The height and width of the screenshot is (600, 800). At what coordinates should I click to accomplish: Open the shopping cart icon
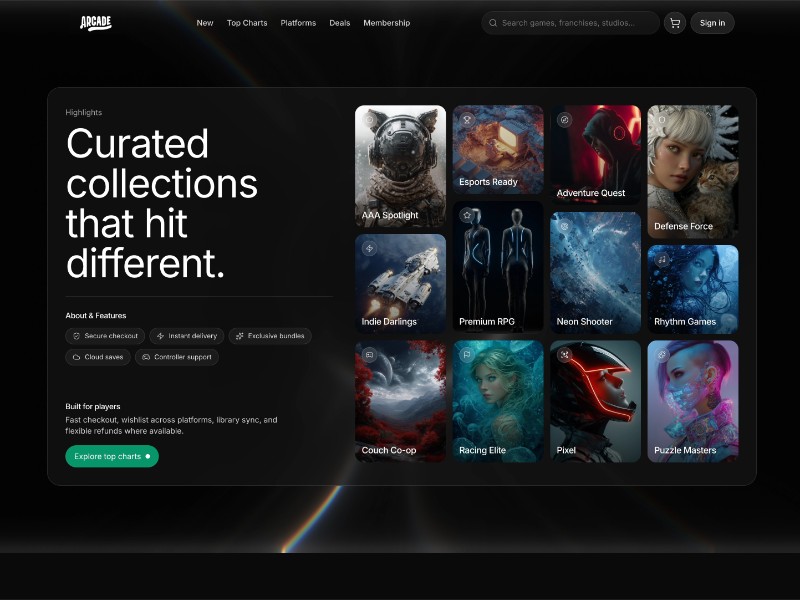click(x=675, y=23)
